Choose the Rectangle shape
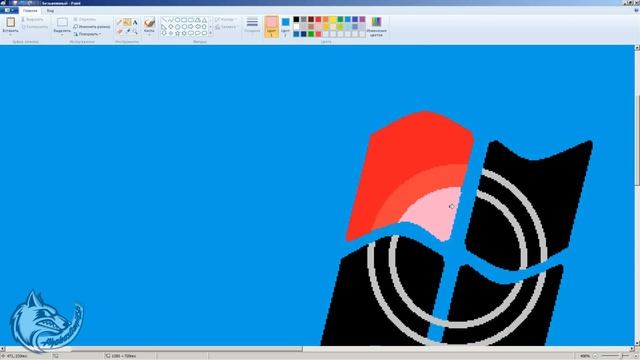 [184, 20]
